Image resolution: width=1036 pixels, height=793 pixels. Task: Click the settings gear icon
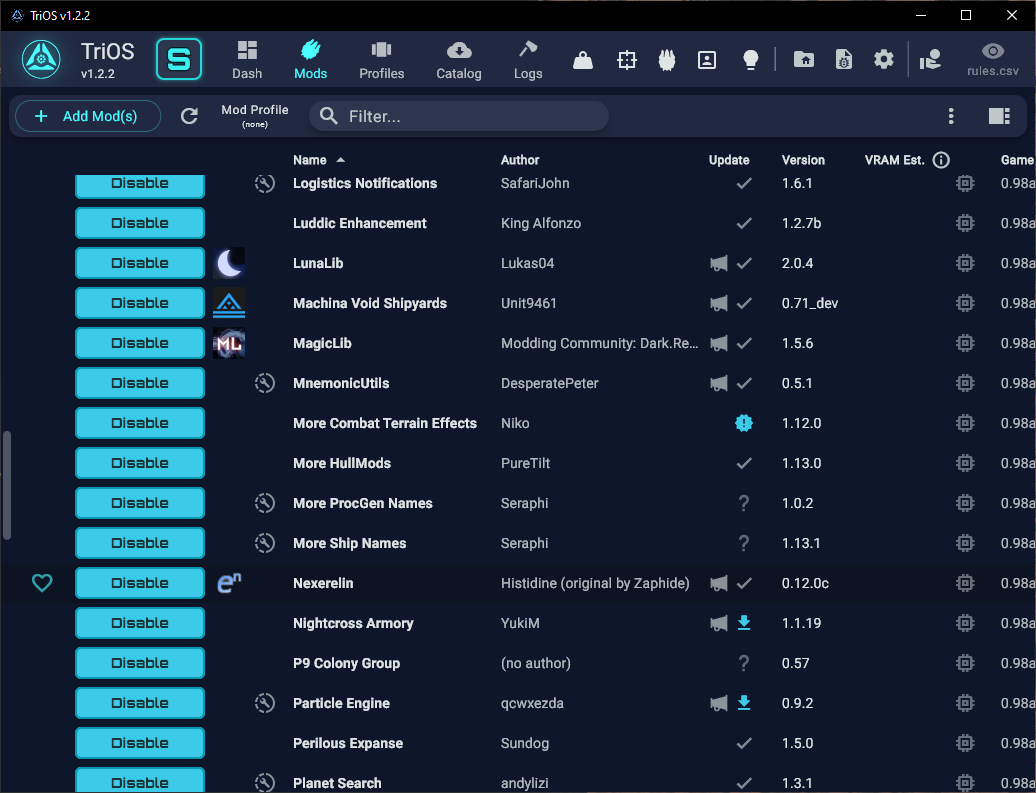click(883, 60)
